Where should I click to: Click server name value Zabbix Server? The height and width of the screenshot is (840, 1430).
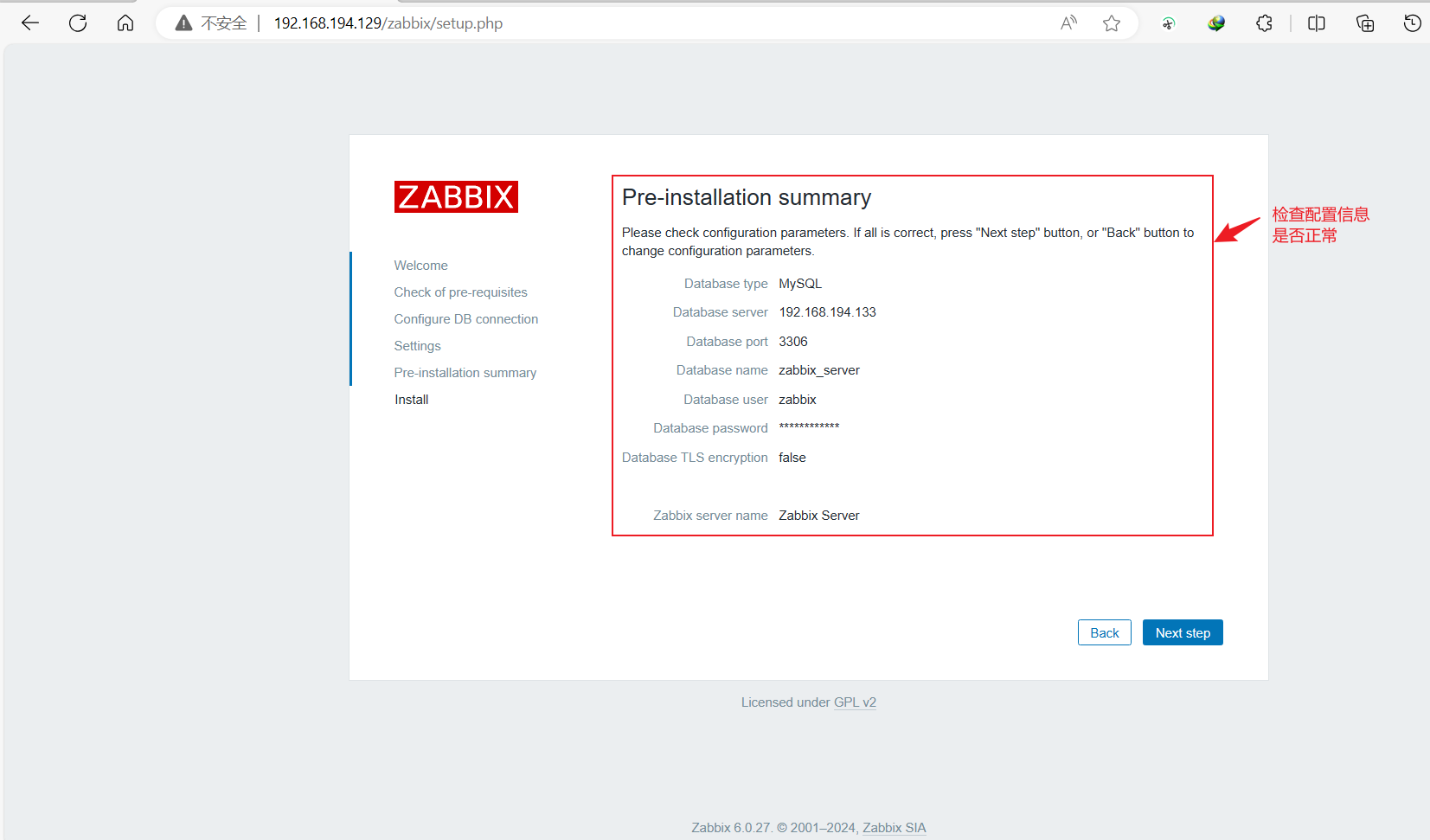click(x=819, y=516)
